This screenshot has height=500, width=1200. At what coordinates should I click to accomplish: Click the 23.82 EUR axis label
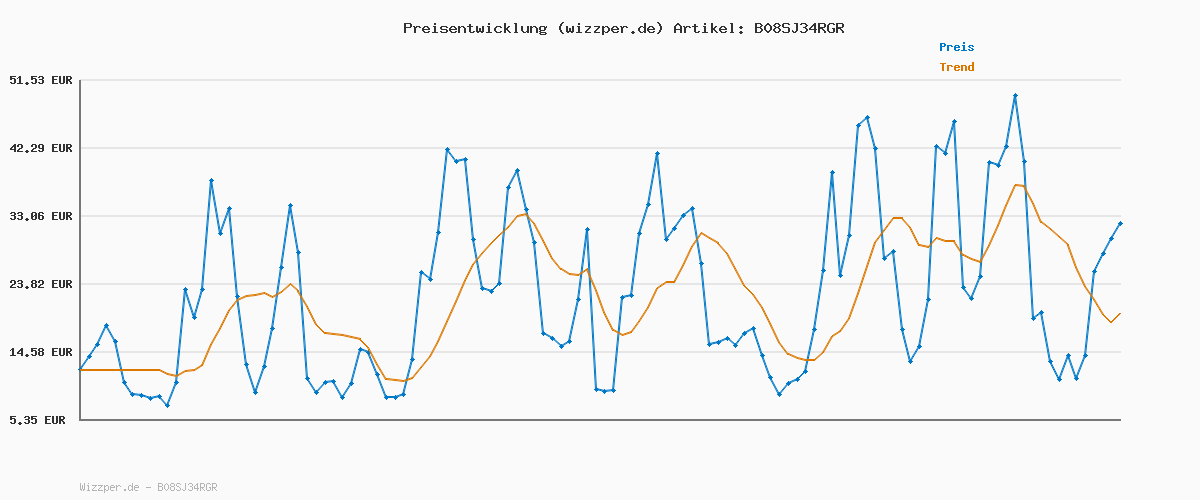click(41, 284)
